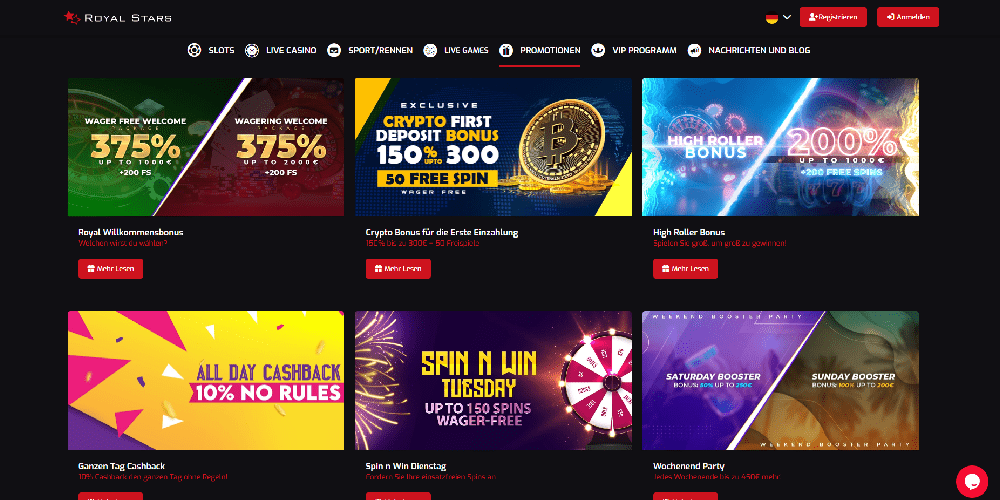Click the Anmelden button
The image size is (1000, 500).
[908, 17]
